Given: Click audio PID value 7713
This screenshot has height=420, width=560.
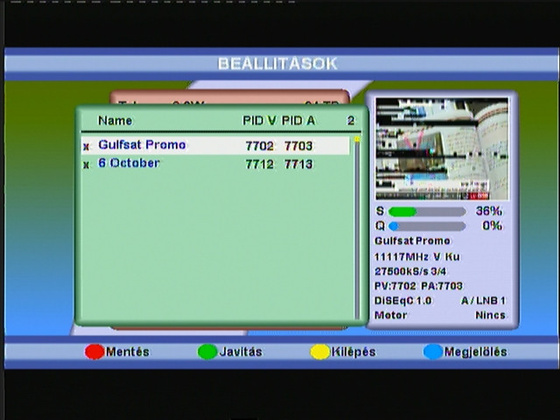Looking at the screenshot, I should 299,164.
